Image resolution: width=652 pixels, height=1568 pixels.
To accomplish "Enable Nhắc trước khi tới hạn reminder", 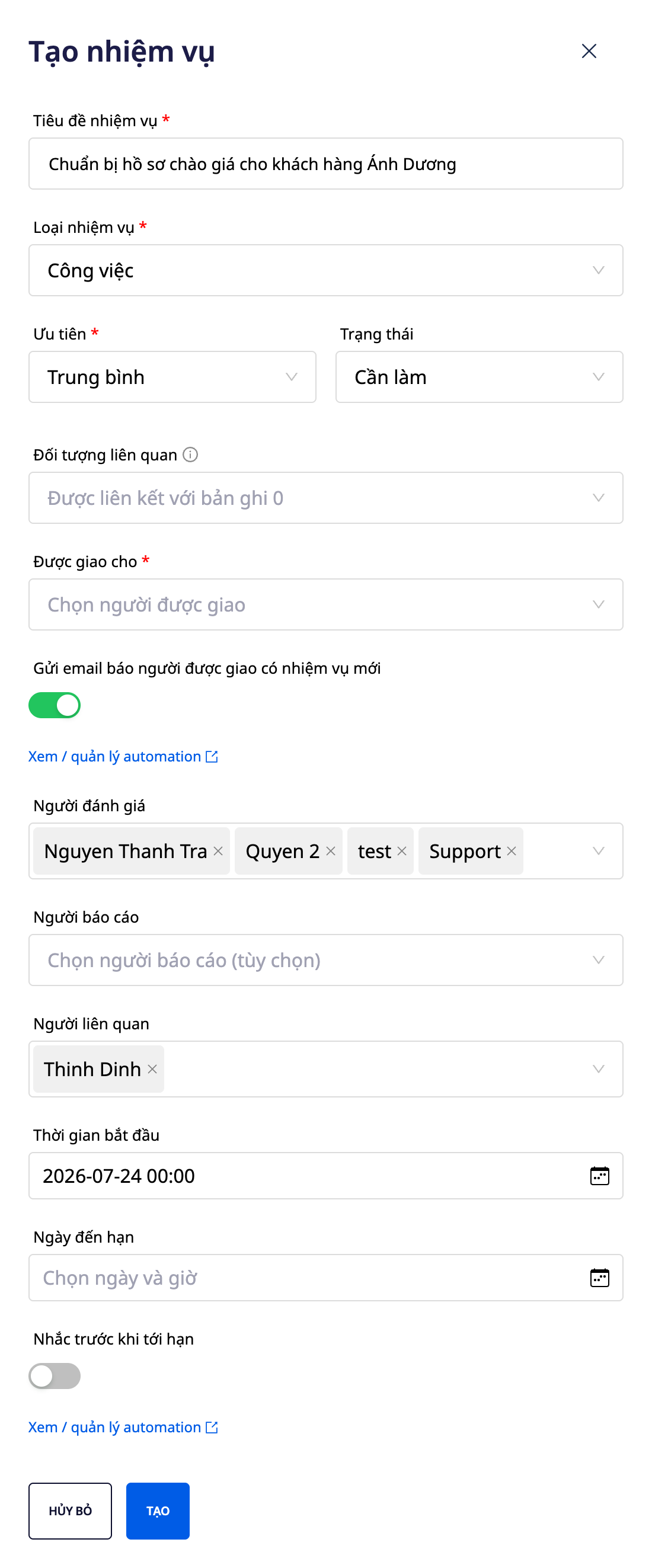I will click(x=54, y=1375).
